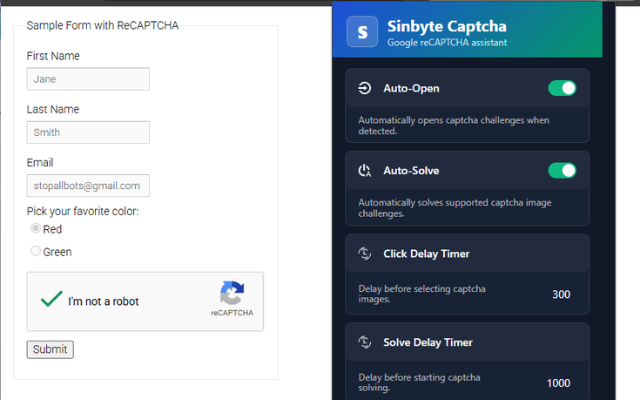Click 'Automatically solves supported captcha' description
Viewport: 640px width, 400px height.
click(455, 208)
